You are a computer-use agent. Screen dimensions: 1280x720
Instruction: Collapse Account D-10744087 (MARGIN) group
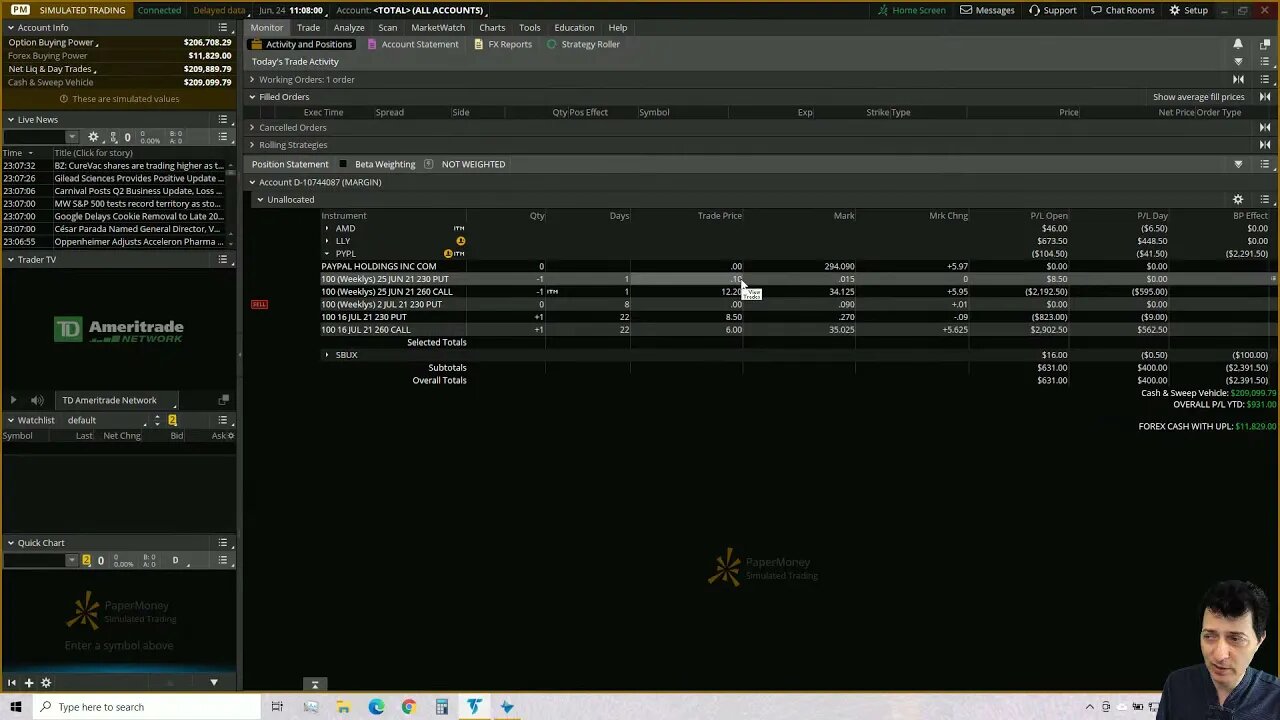click(252, 182)
